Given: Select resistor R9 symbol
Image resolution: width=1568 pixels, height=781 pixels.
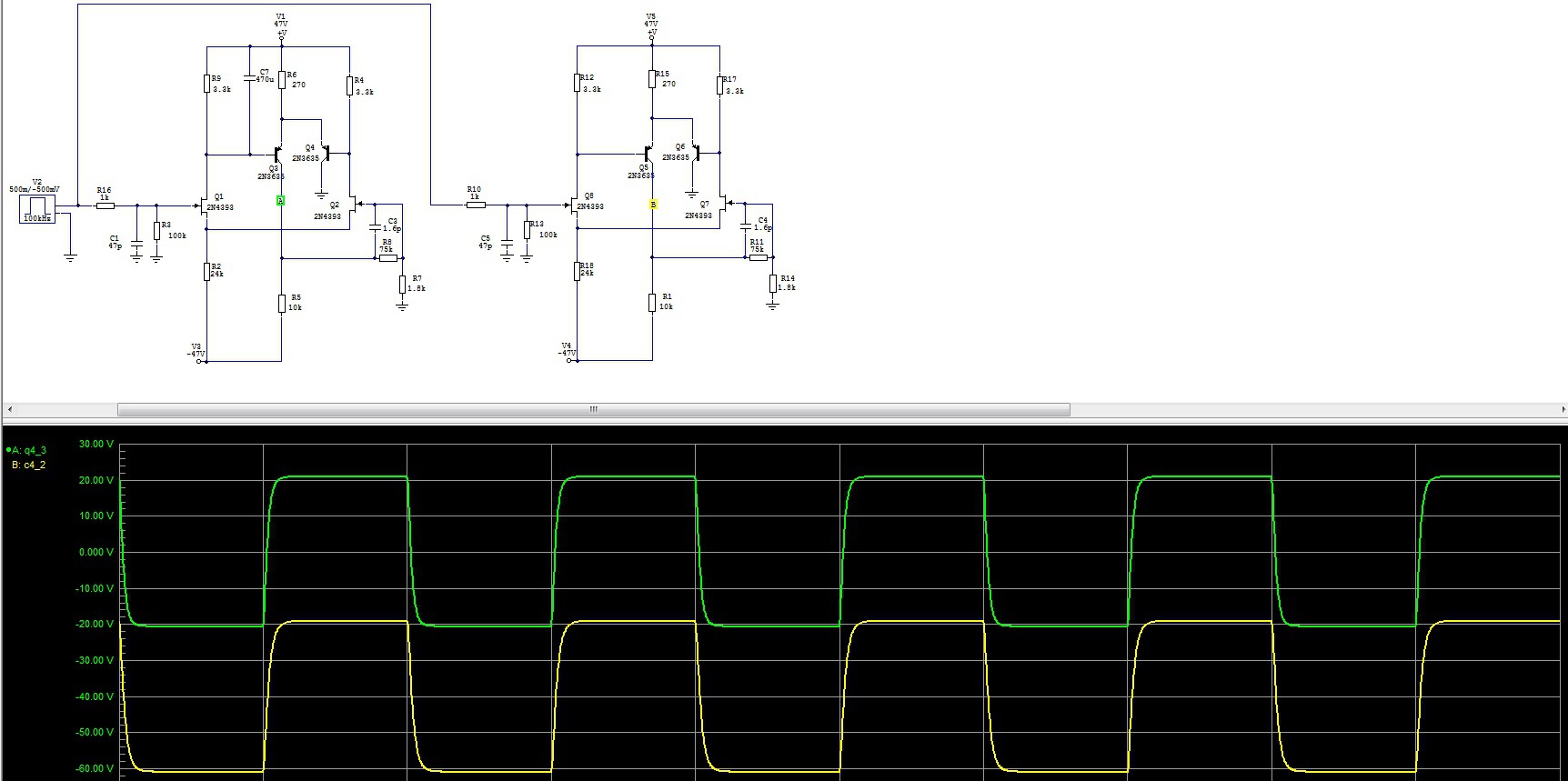Looking at the screenshot, I should [x=207, y=84].
